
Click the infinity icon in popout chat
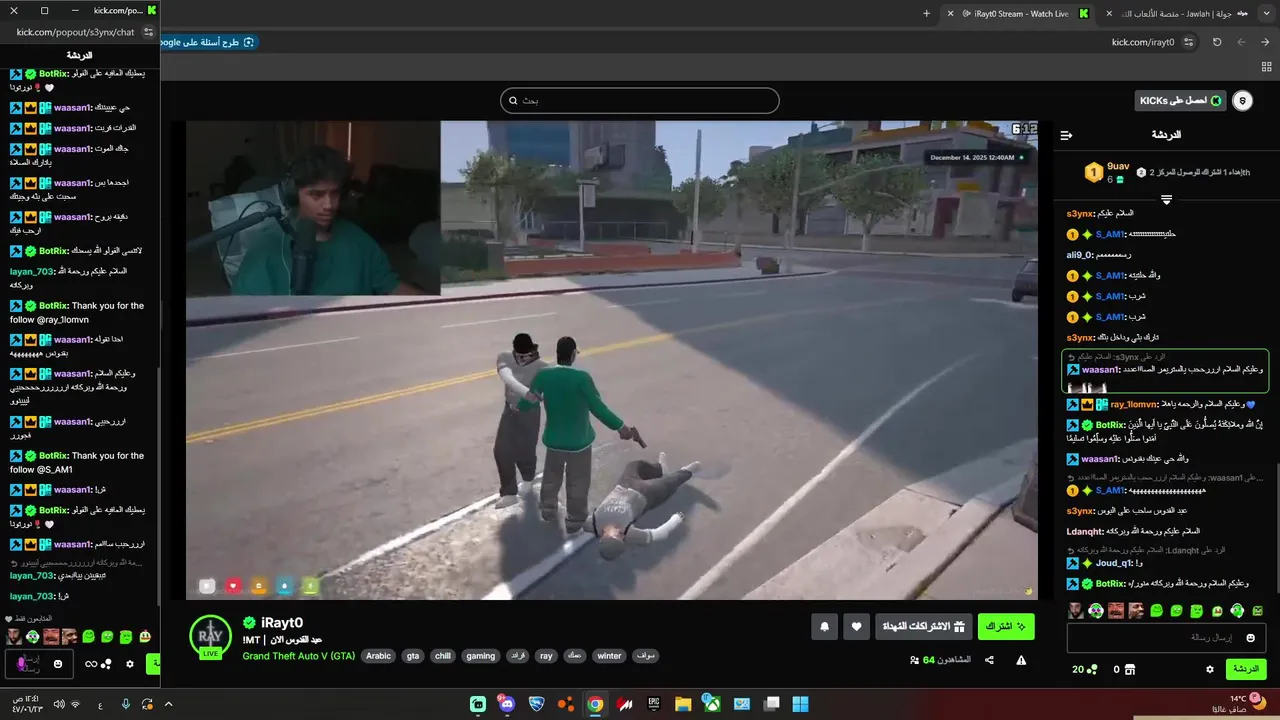pyautogui.click(x=92, y=663)
